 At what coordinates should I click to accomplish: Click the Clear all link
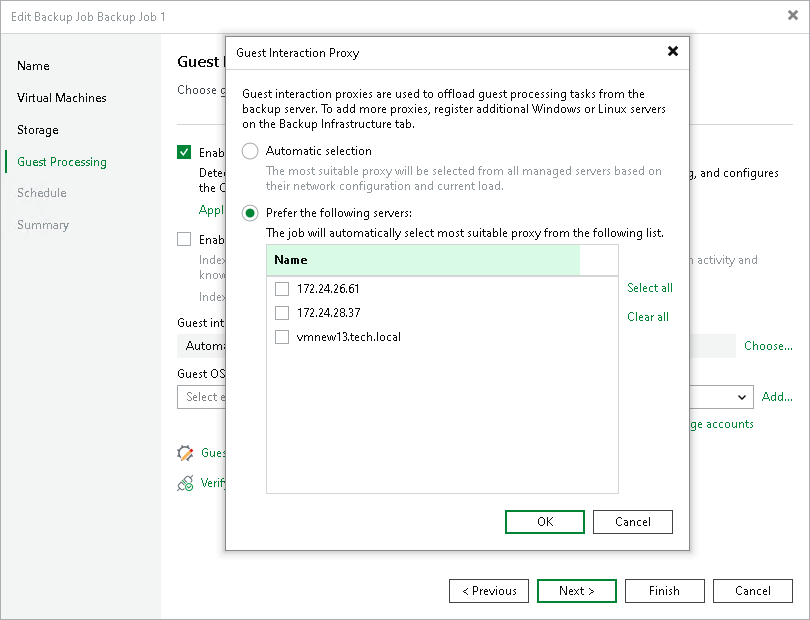tap(647, 317)
